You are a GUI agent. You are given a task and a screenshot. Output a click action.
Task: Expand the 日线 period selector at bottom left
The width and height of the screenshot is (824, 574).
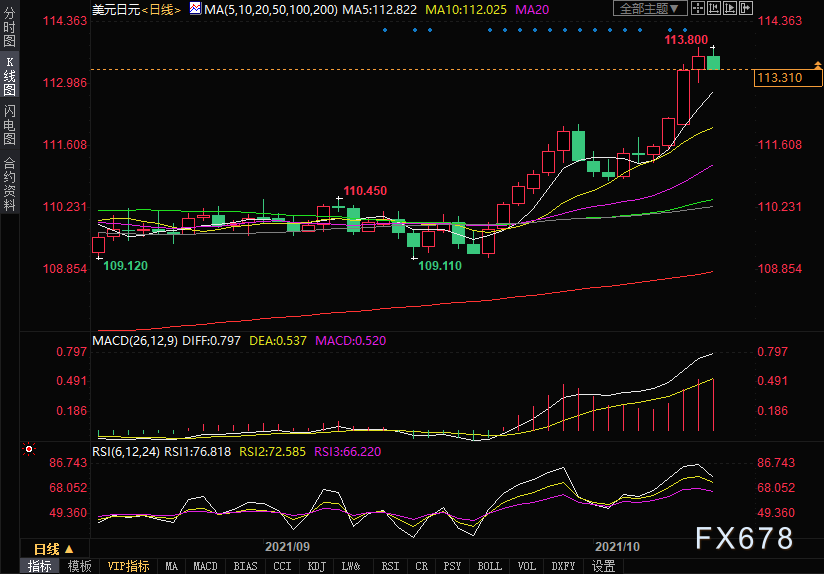(54, 549)
